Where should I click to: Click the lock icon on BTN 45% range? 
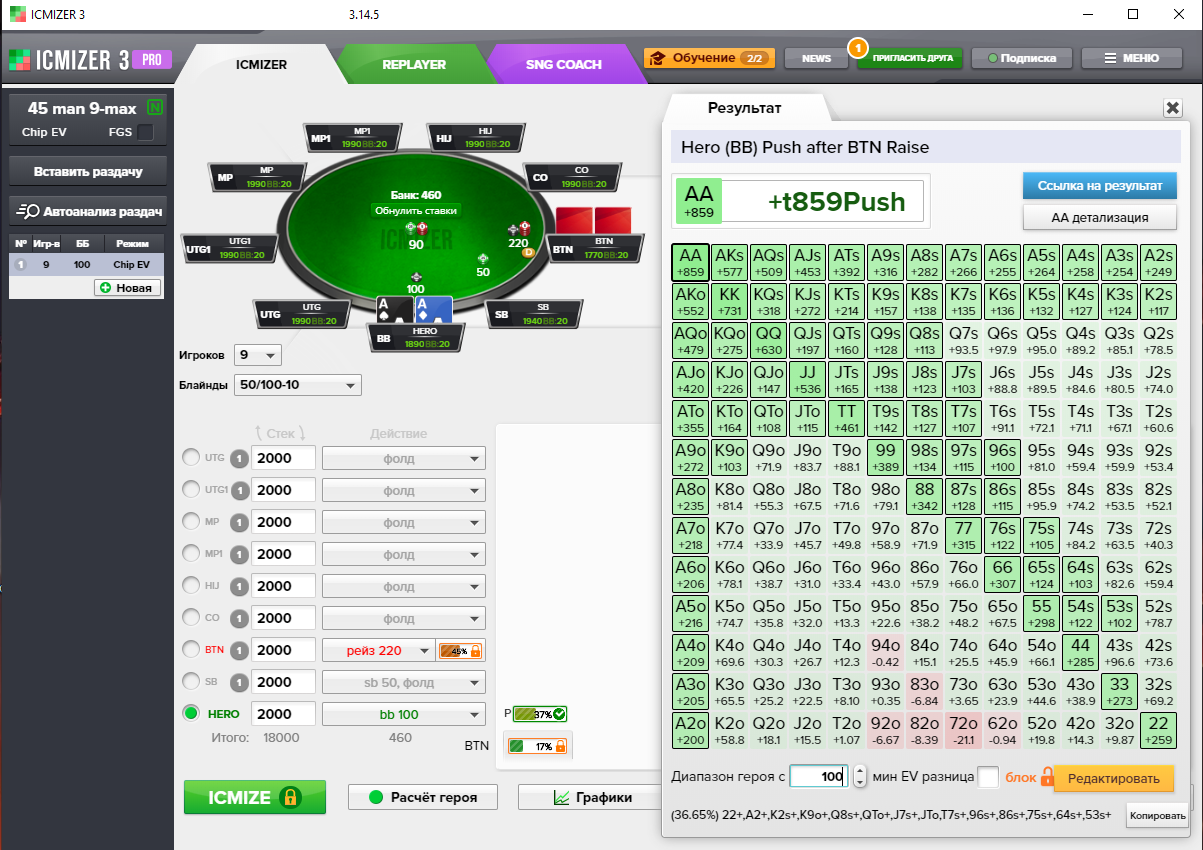coord(476,651)
